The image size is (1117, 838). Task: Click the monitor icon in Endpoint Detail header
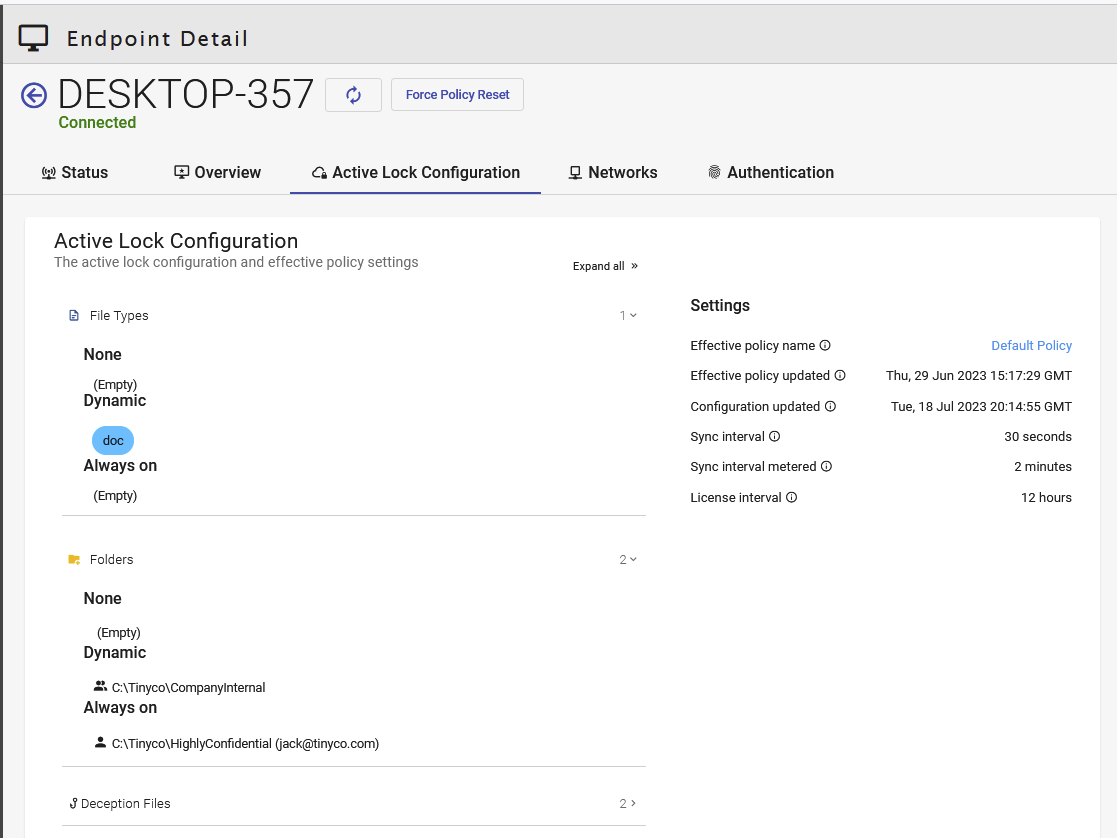point(34,38)
